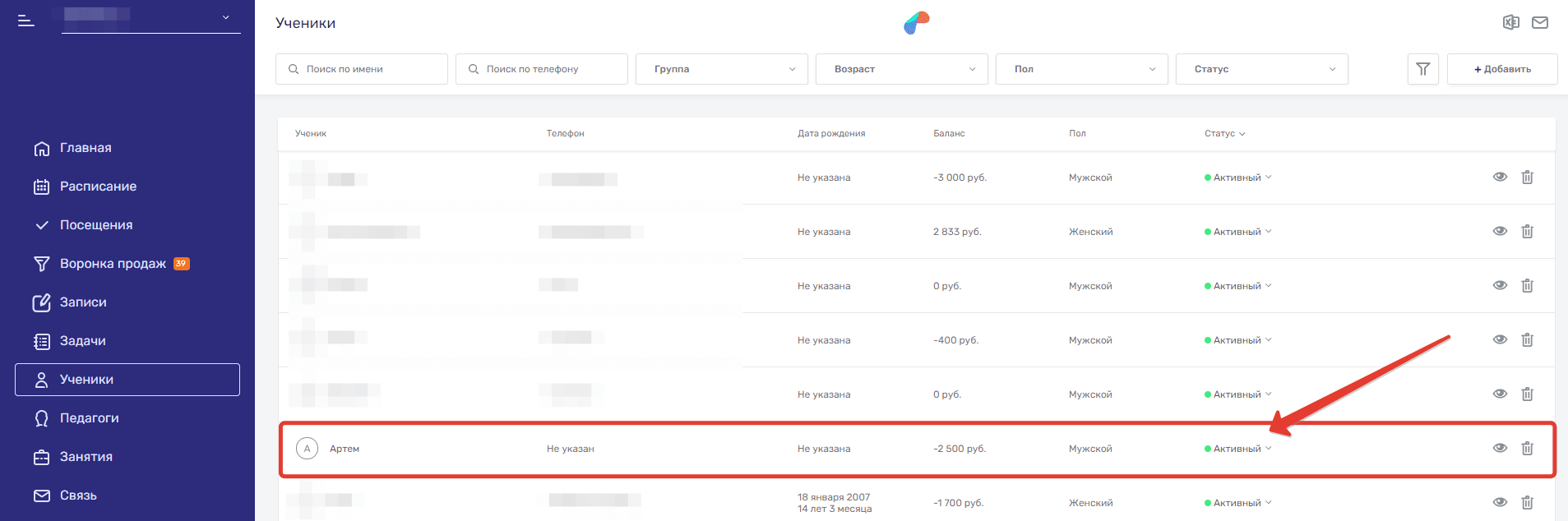Viewport: 1568px width, 521px height.
Task: Click the Excel export icon
Action: tap(1510, 22)
